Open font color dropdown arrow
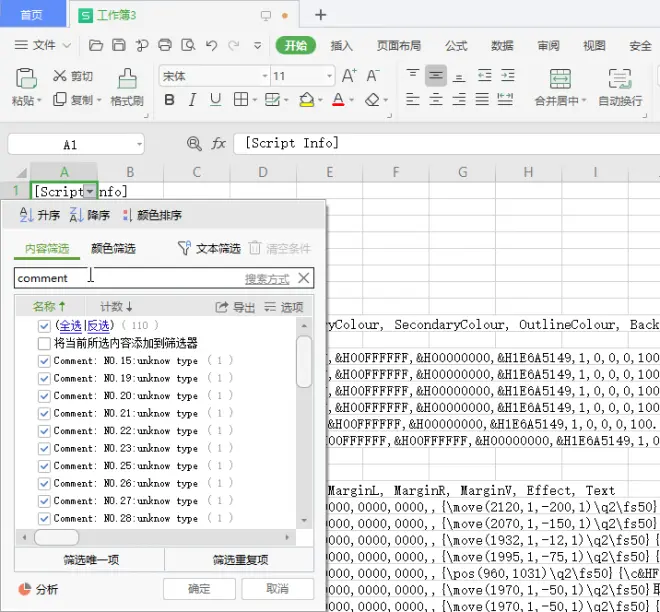660x612 pixels. click(351, 100)
